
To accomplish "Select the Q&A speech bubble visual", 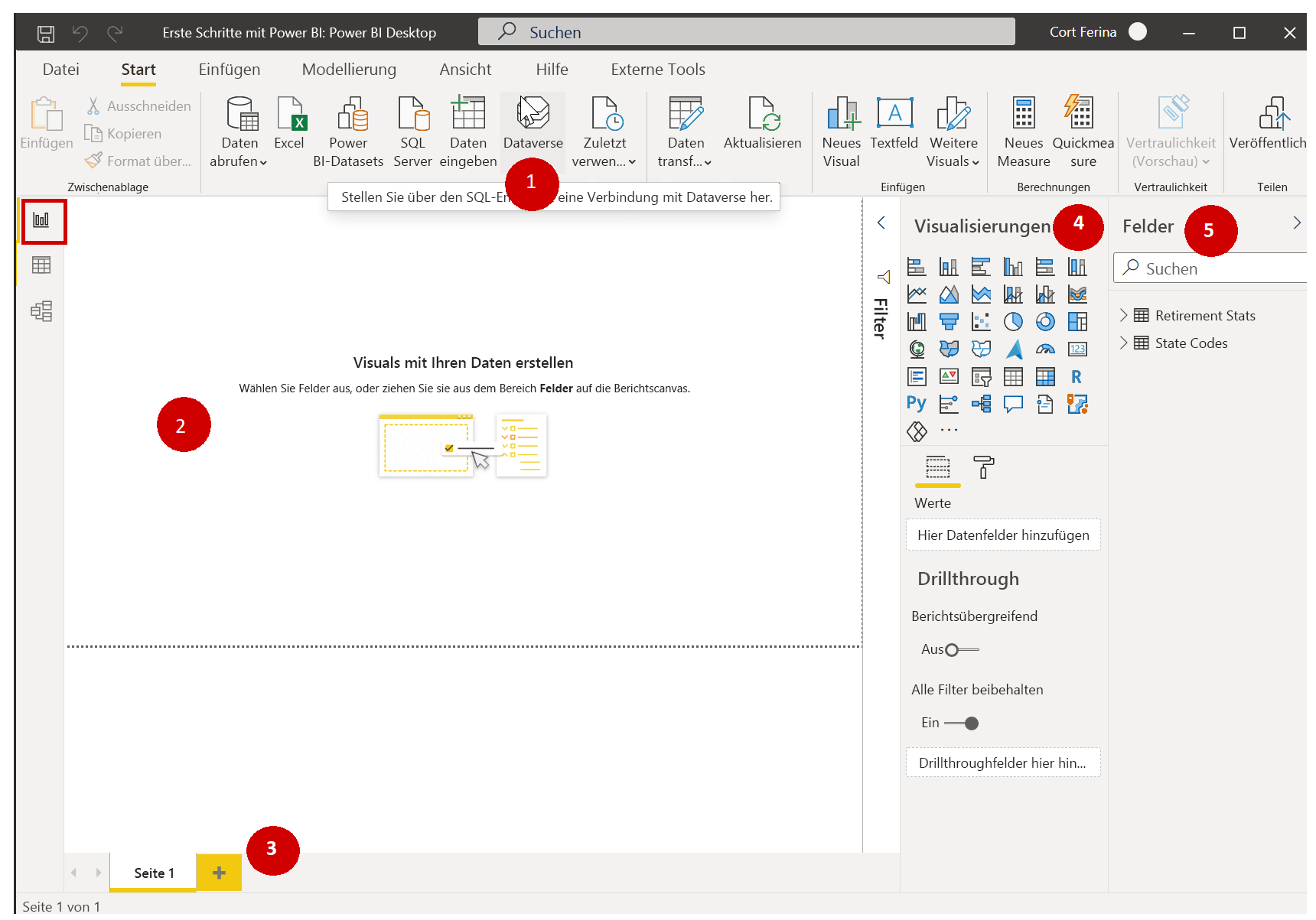I will (x=1013, y=405).
